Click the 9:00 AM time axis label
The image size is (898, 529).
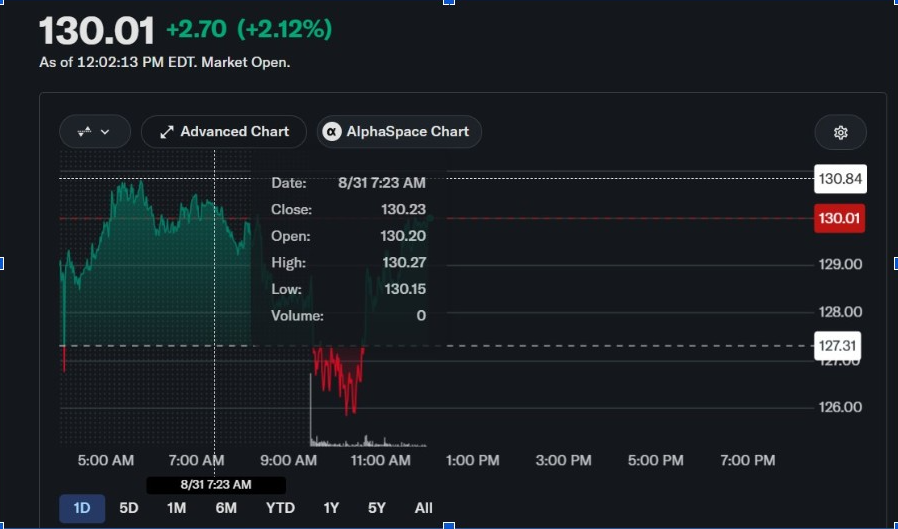[289, 460]
